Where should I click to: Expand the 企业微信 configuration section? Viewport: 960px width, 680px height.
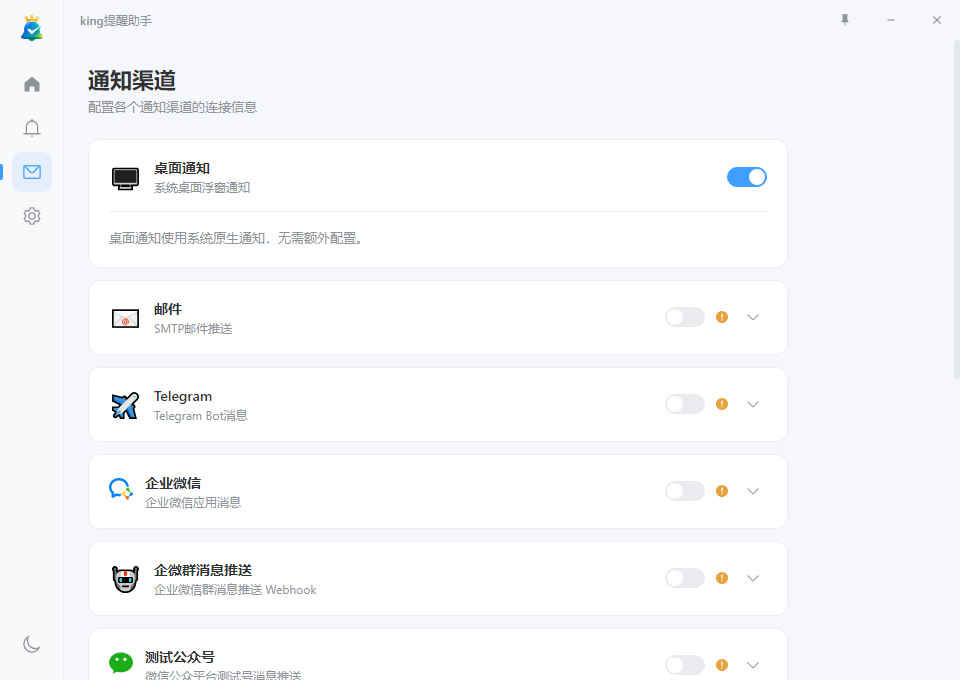tap(752, 491)
